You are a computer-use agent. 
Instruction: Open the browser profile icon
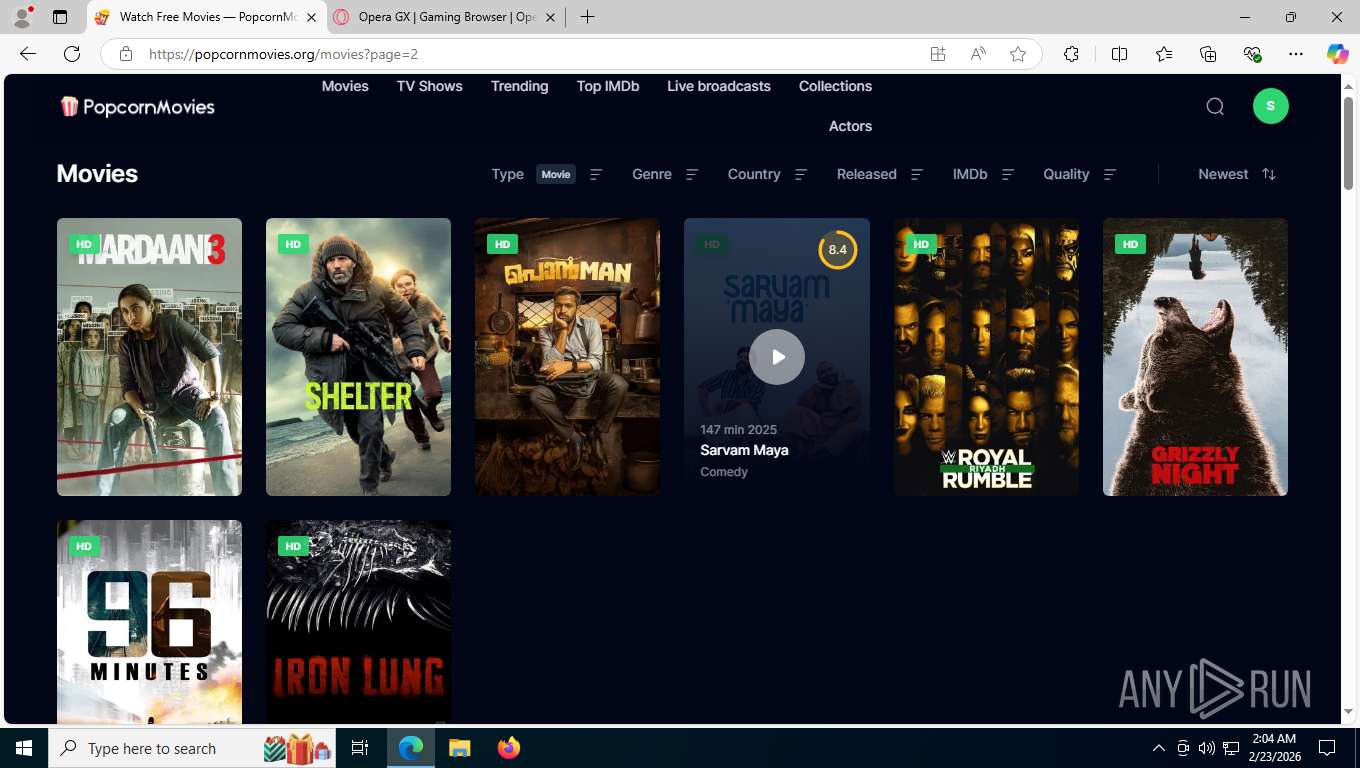pyautogui.click(x=22, y=17)
